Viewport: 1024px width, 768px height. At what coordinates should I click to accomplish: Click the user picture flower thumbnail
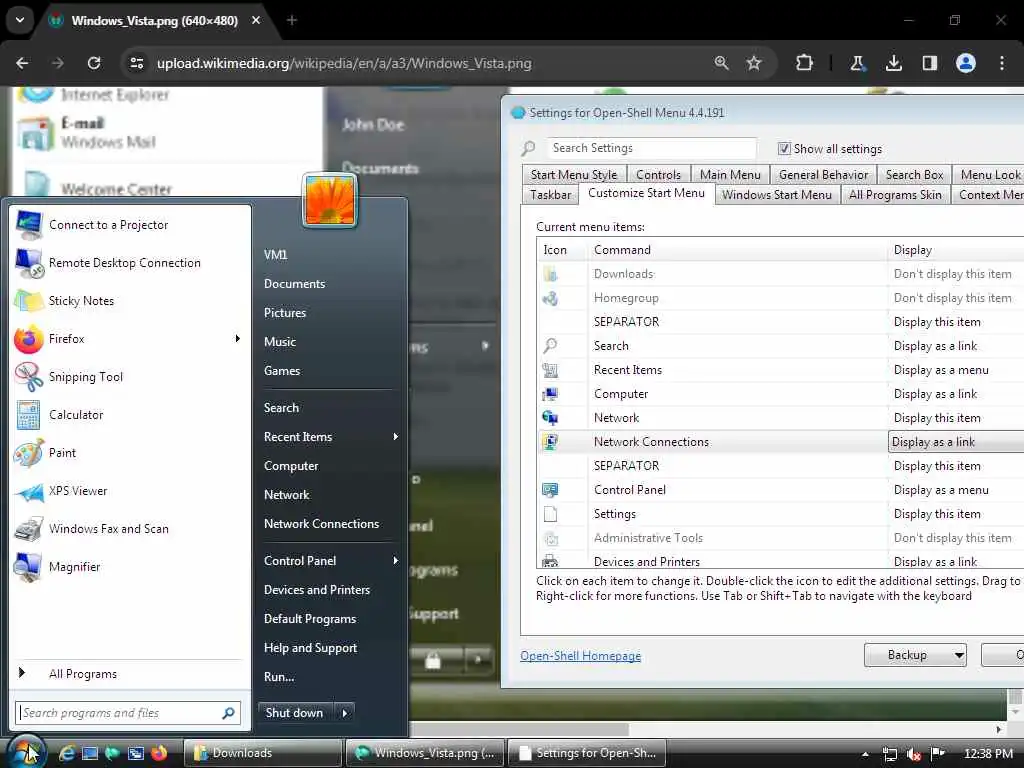[x=329, y=201]
